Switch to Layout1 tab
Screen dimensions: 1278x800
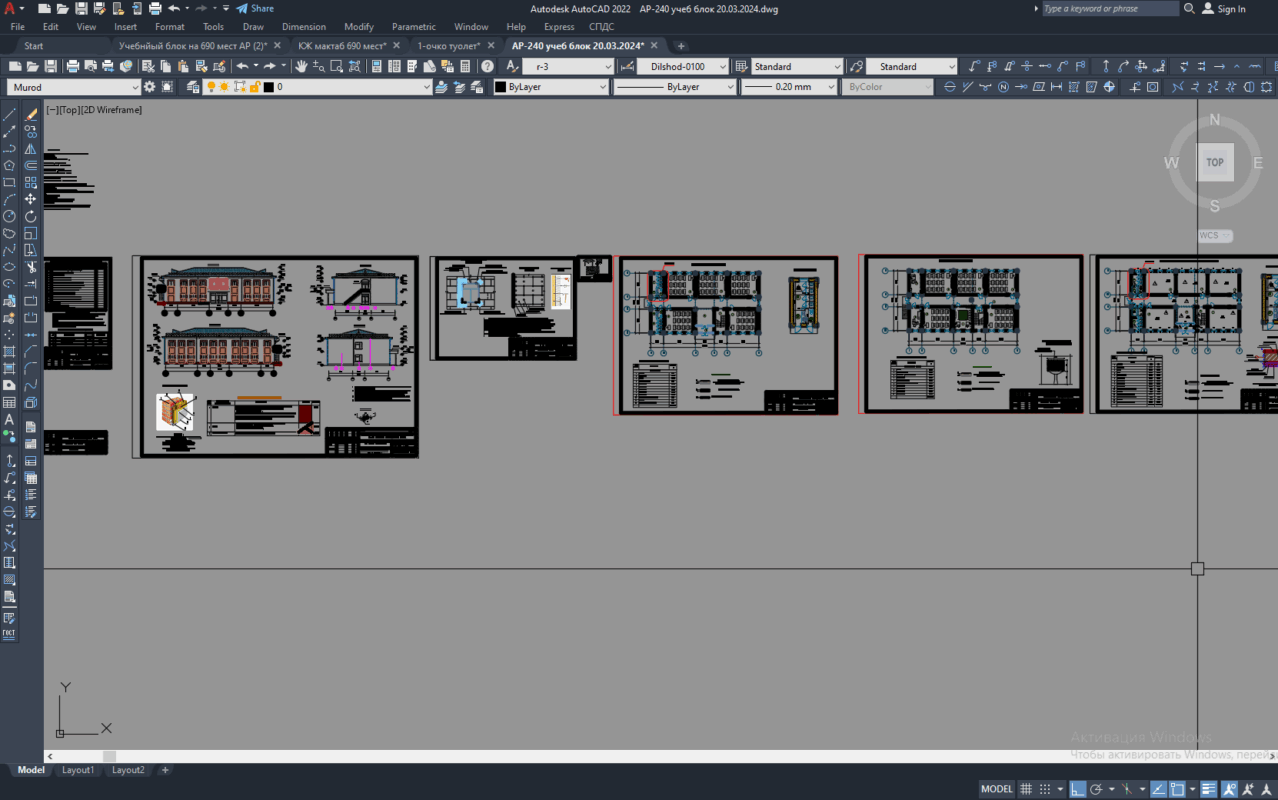[78, 770]
